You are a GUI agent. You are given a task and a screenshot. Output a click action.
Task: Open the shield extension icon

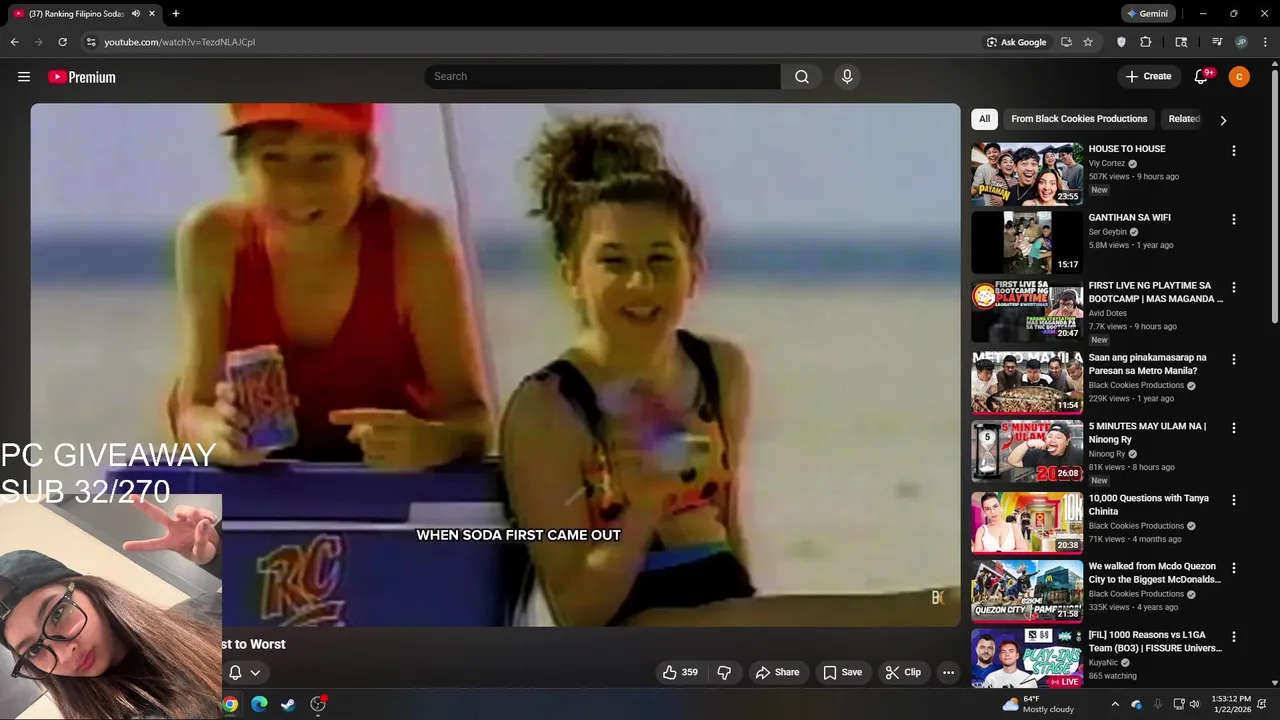[1121, 42]
